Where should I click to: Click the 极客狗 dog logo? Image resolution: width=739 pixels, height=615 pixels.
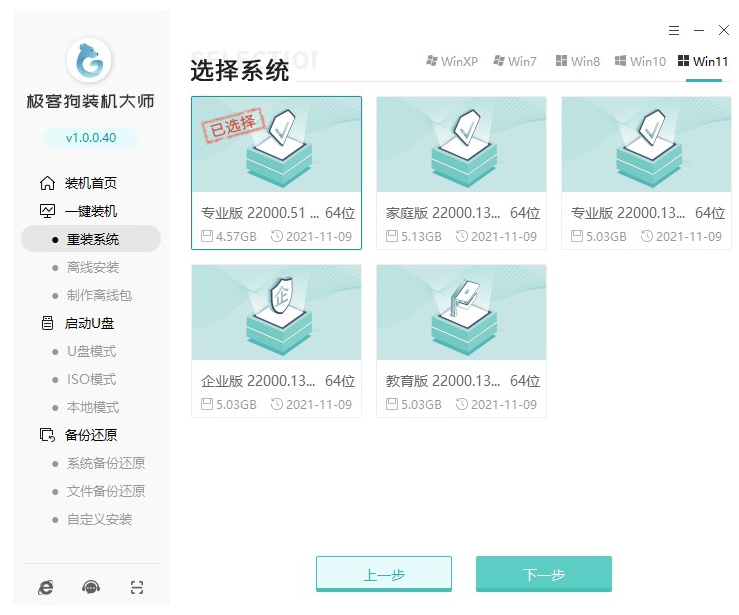[x=90, y=62]
